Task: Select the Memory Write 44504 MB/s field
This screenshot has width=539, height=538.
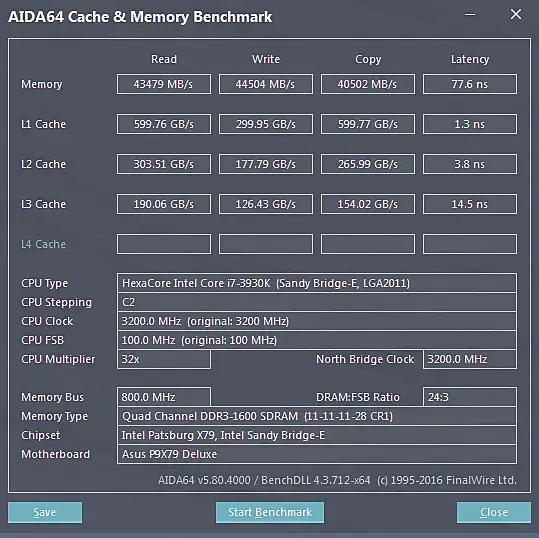Action: (x=266, y=84)
